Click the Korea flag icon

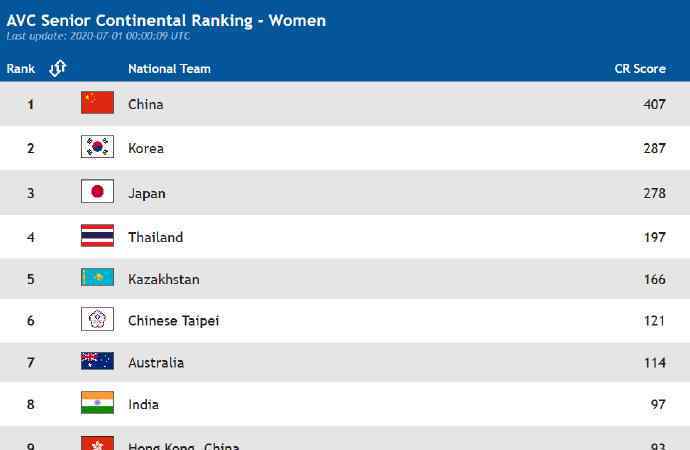pyautogui.click(x=97, y=146)
